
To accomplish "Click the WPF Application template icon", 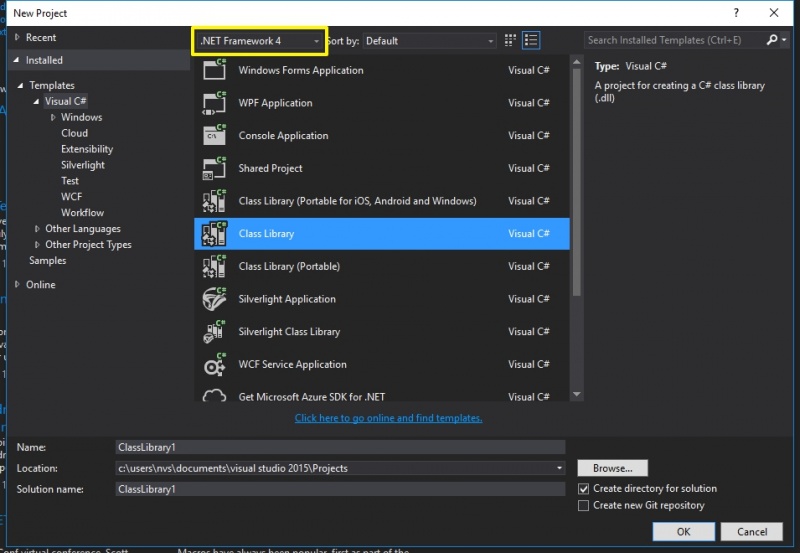I will [214, 103].
